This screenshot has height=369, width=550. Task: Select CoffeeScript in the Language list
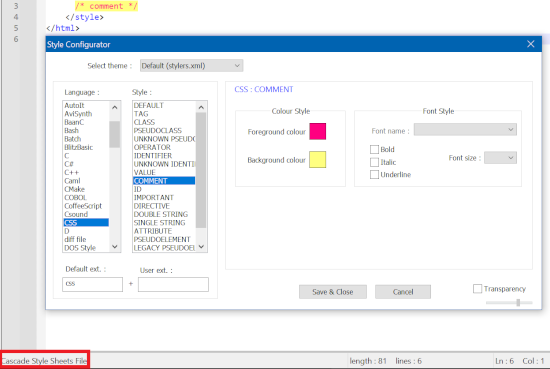tap(86, 206)
